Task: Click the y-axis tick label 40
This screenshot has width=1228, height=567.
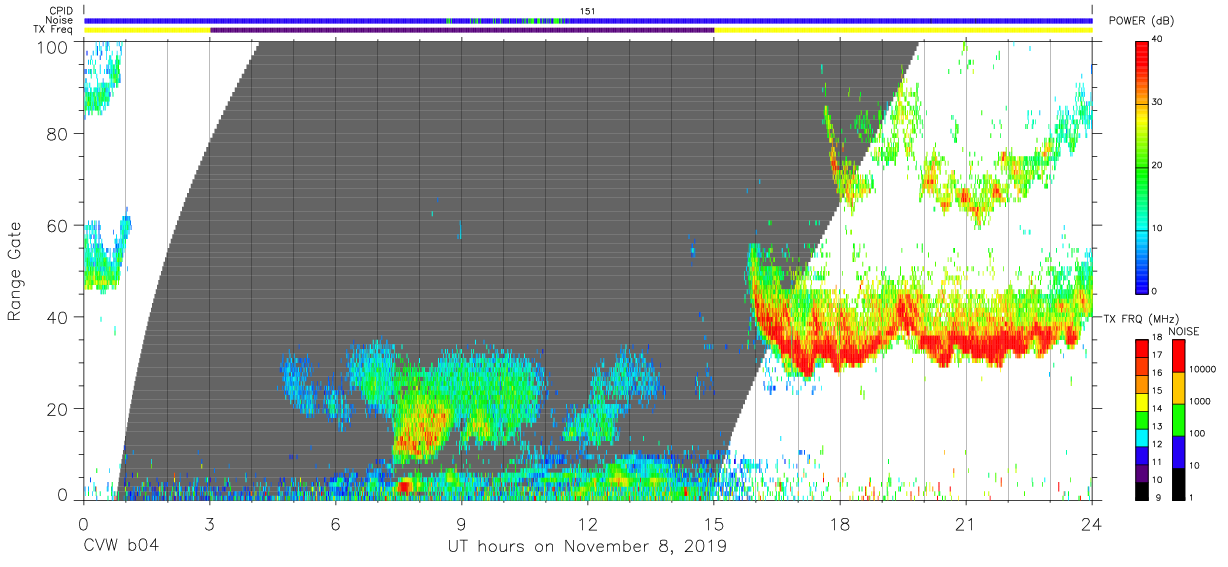Action: click(58, 317)
